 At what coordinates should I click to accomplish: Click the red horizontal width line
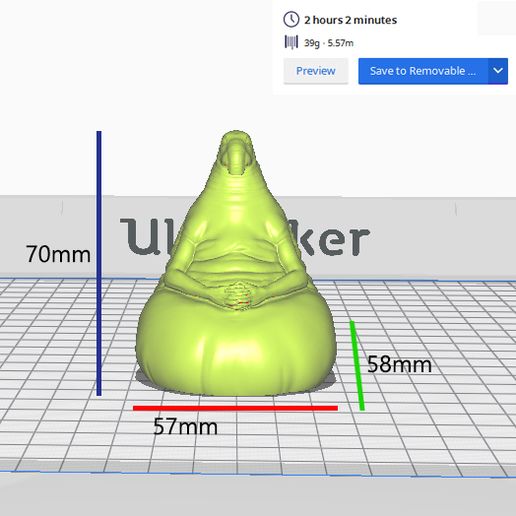pyautogui.click(x=235, y=408)
